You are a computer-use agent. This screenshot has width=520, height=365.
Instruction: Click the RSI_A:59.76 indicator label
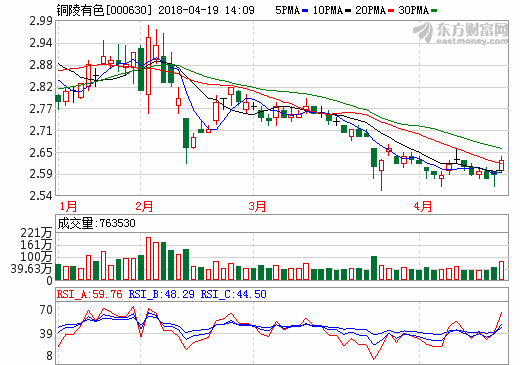89,294
